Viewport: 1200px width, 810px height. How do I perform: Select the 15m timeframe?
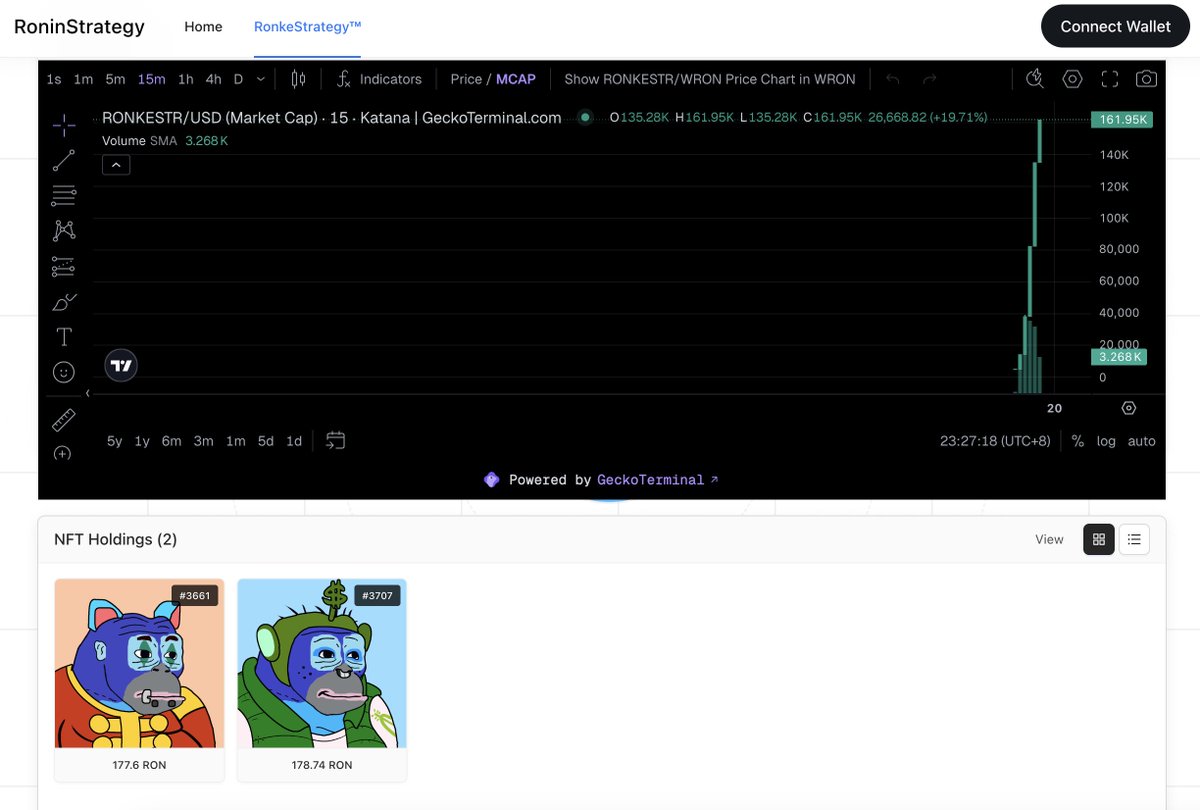pos(152,79)
